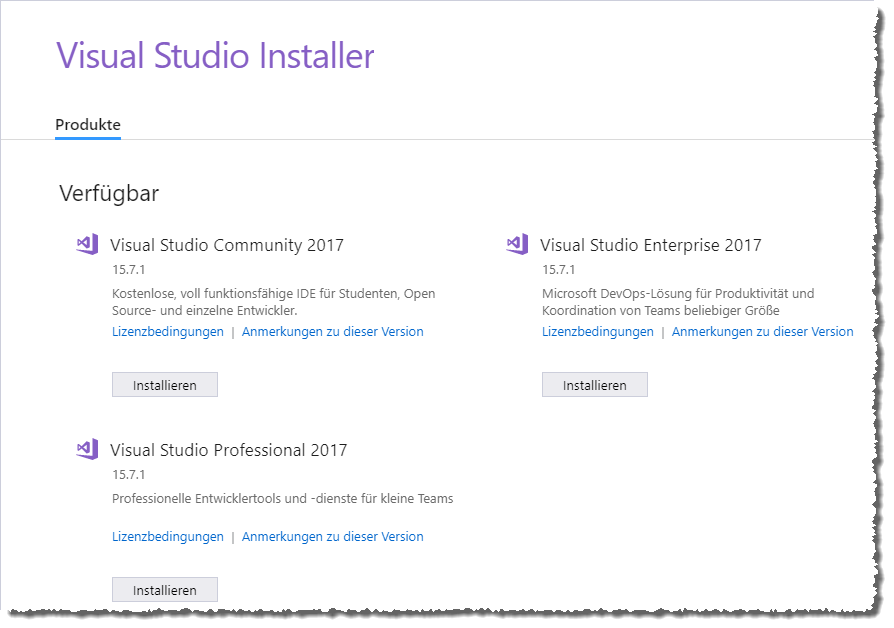Open Lizenzbedingungen for Visual Studio Enterprise 2017
This screenshot has width=894, height=628.
tap(596, 331)
